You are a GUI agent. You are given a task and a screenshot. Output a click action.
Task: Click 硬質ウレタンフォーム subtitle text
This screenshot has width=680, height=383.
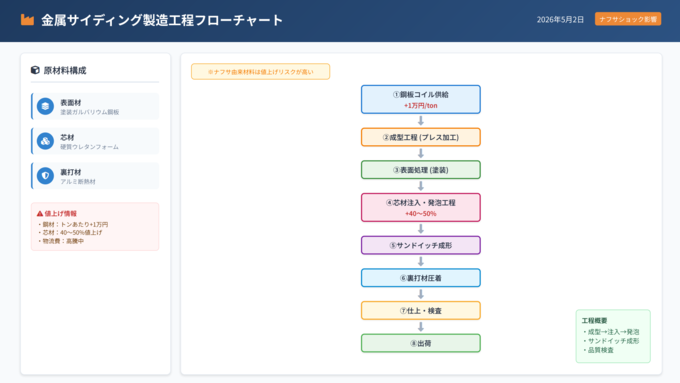89,147
